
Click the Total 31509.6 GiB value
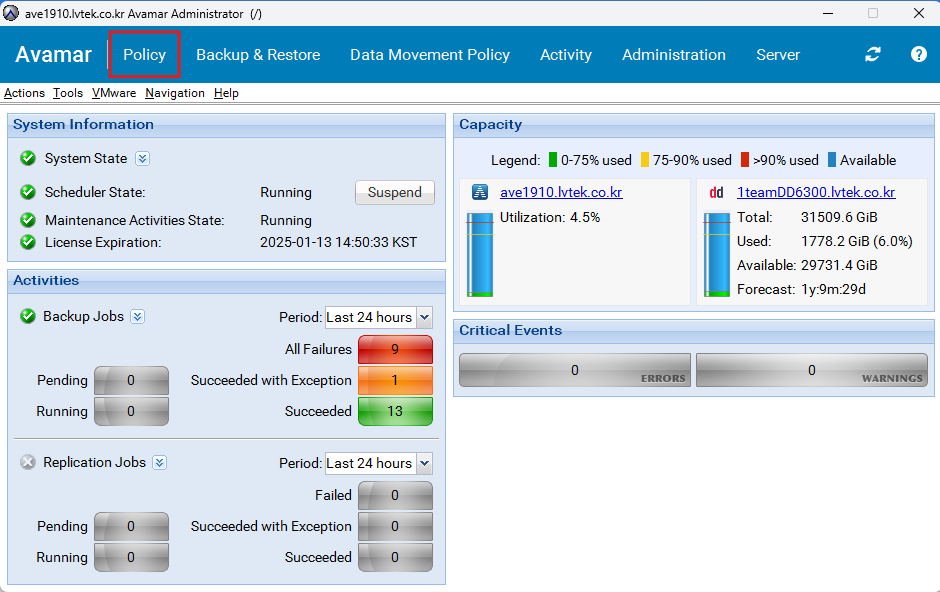[x=839, y=218]
